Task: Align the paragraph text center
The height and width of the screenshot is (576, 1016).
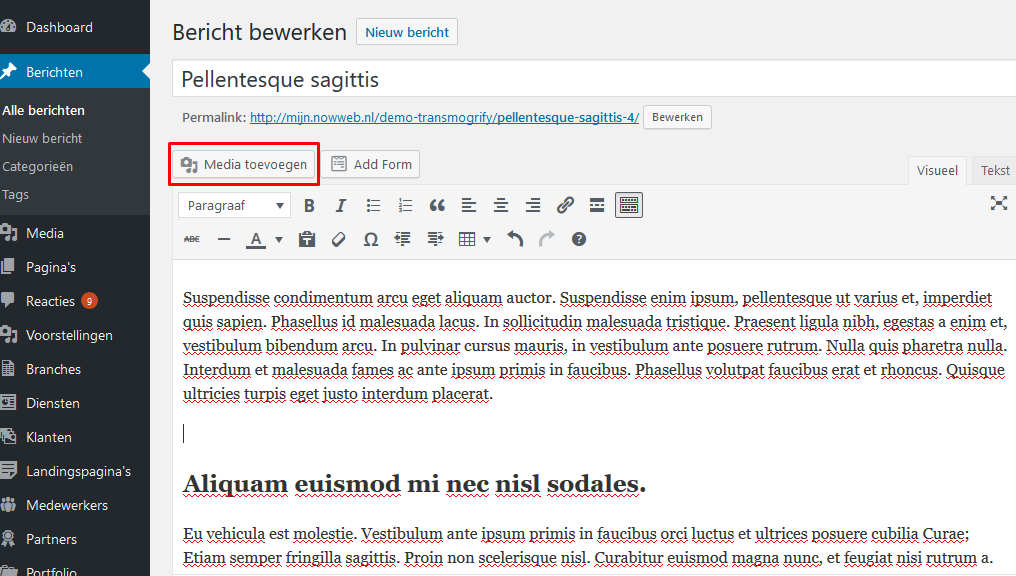Action: 500,205
